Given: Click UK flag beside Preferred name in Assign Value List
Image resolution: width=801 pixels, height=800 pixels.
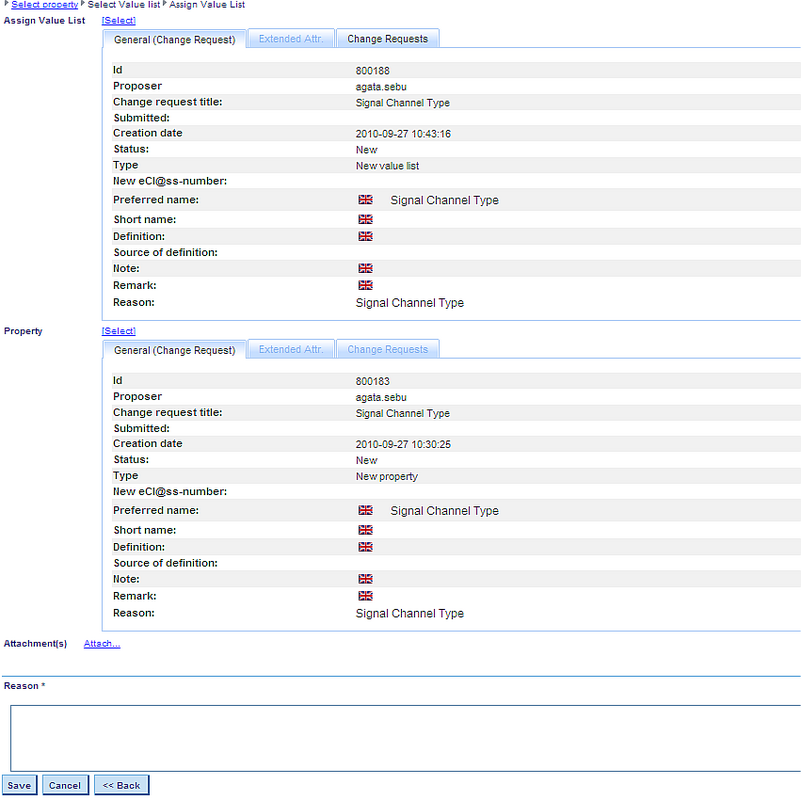Looking at the screenshot, I should click(x=365, y=200).
